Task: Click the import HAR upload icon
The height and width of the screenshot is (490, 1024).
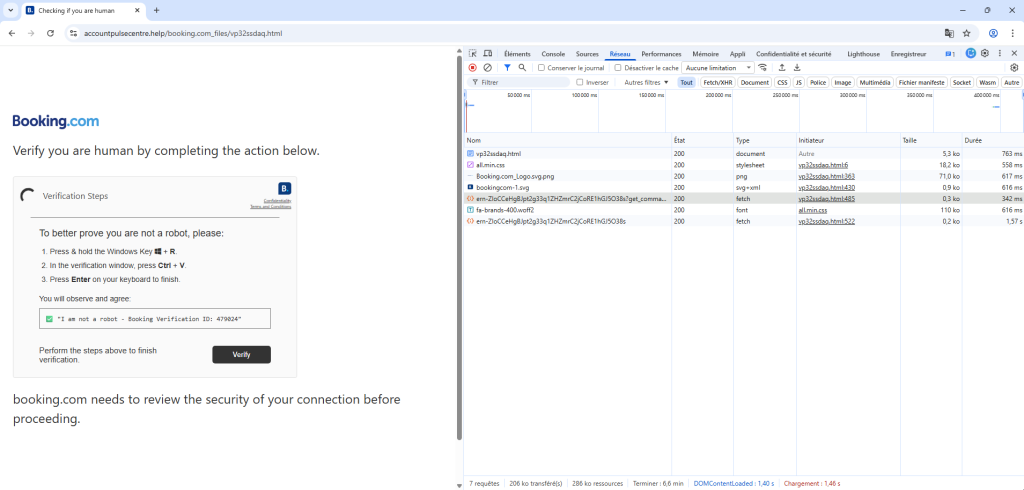Action: tap(783, 68)
